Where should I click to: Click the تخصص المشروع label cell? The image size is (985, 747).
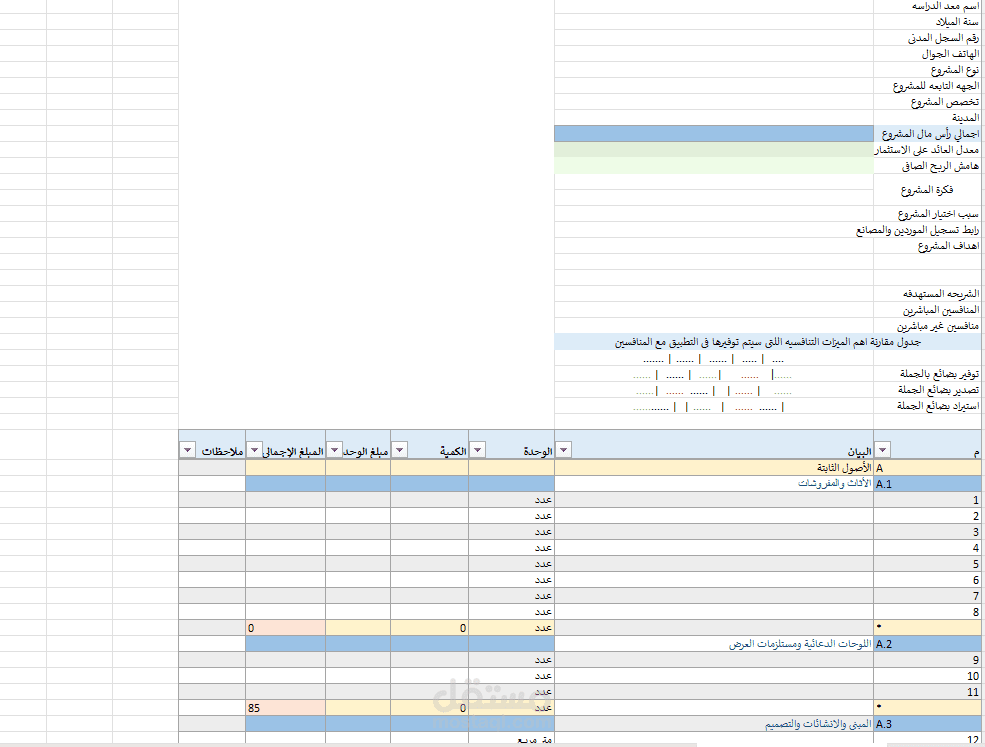pos(927,102)
